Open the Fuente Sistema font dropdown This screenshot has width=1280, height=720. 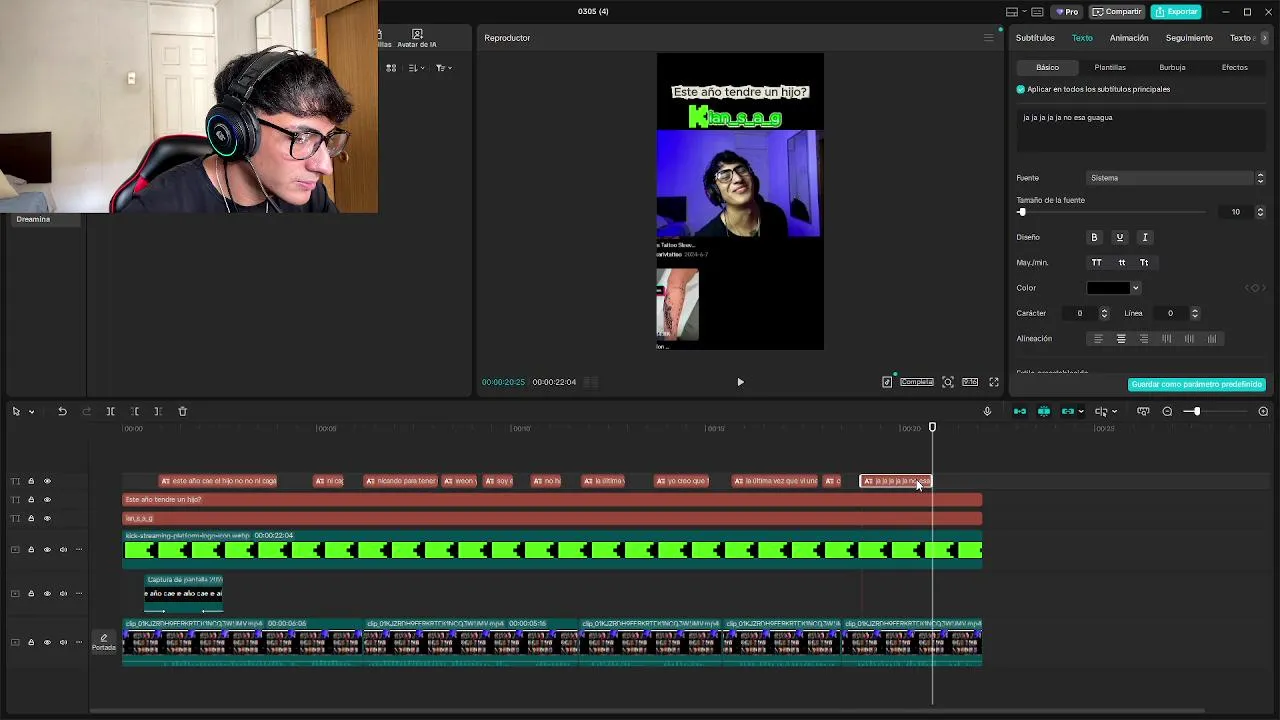coord(1176,178)
